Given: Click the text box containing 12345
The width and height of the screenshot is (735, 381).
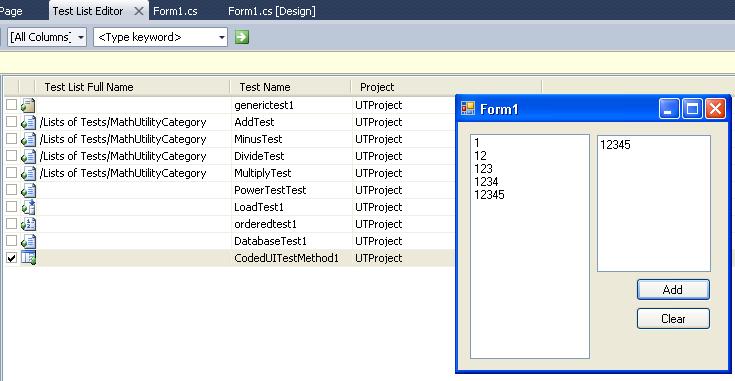Looking at the screenshot, I should pyautogui.click(x=653, y=203).
